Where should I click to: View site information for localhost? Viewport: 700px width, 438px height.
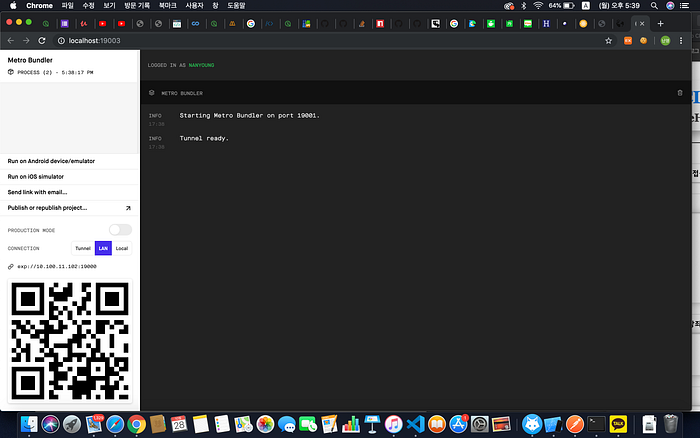coord(61,41)
